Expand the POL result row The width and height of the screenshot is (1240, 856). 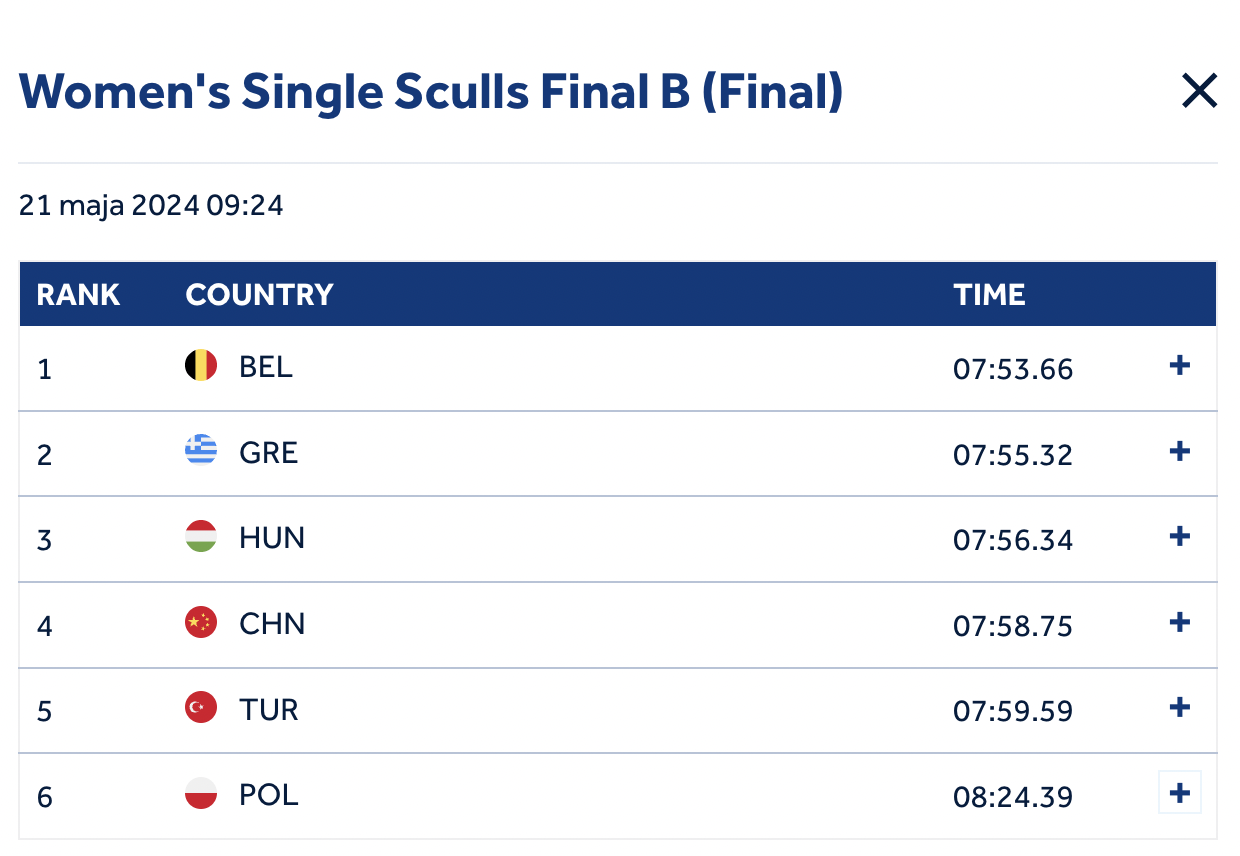(1180, 794)
